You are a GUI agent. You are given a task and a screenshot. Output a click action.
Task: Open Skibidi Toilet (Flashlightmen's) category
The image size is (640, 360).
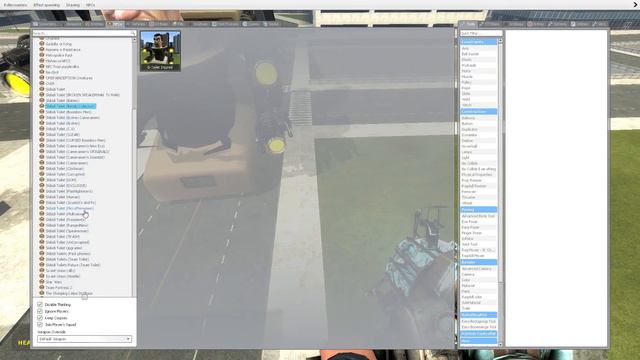pyautogui.click(x=69, y=191)
